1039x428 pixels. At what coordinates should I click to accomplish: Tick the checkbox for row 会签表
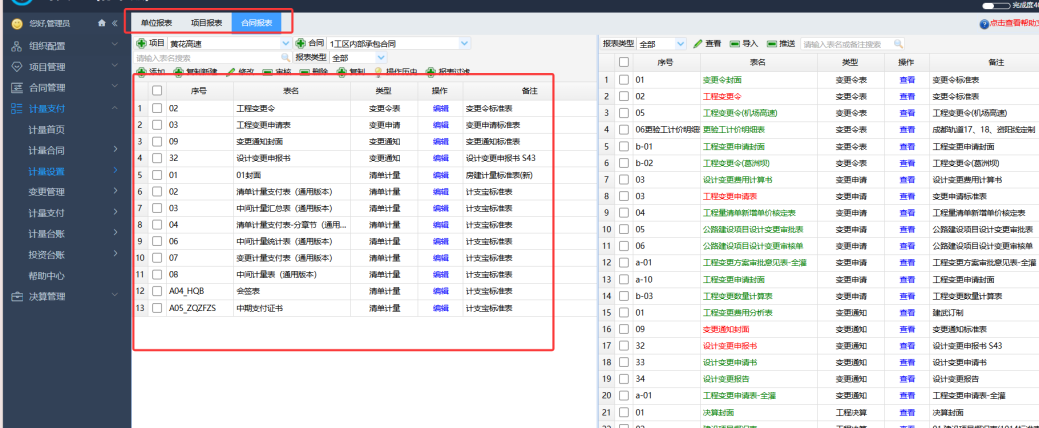pyautogui.click(x=157, y=291)
